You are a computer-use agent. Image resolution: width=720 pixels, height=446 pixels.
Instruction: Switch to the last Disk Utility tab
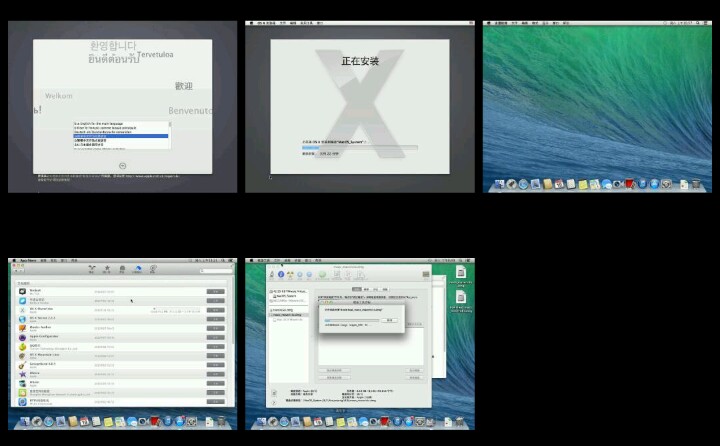point(385,289)
